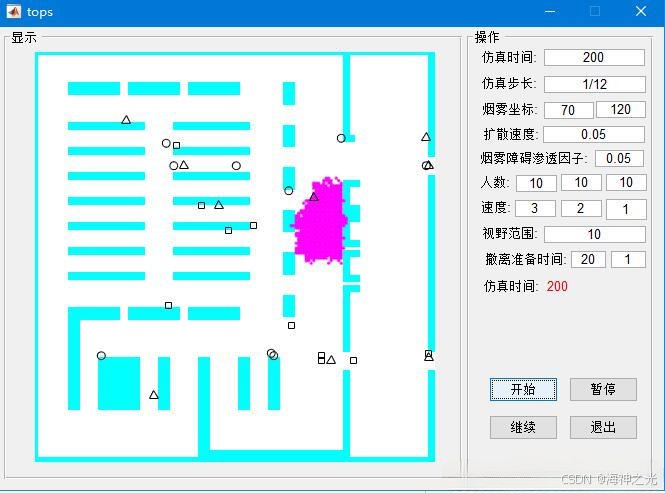
Task: Click the last 人数 field
Action: [626, 182]
